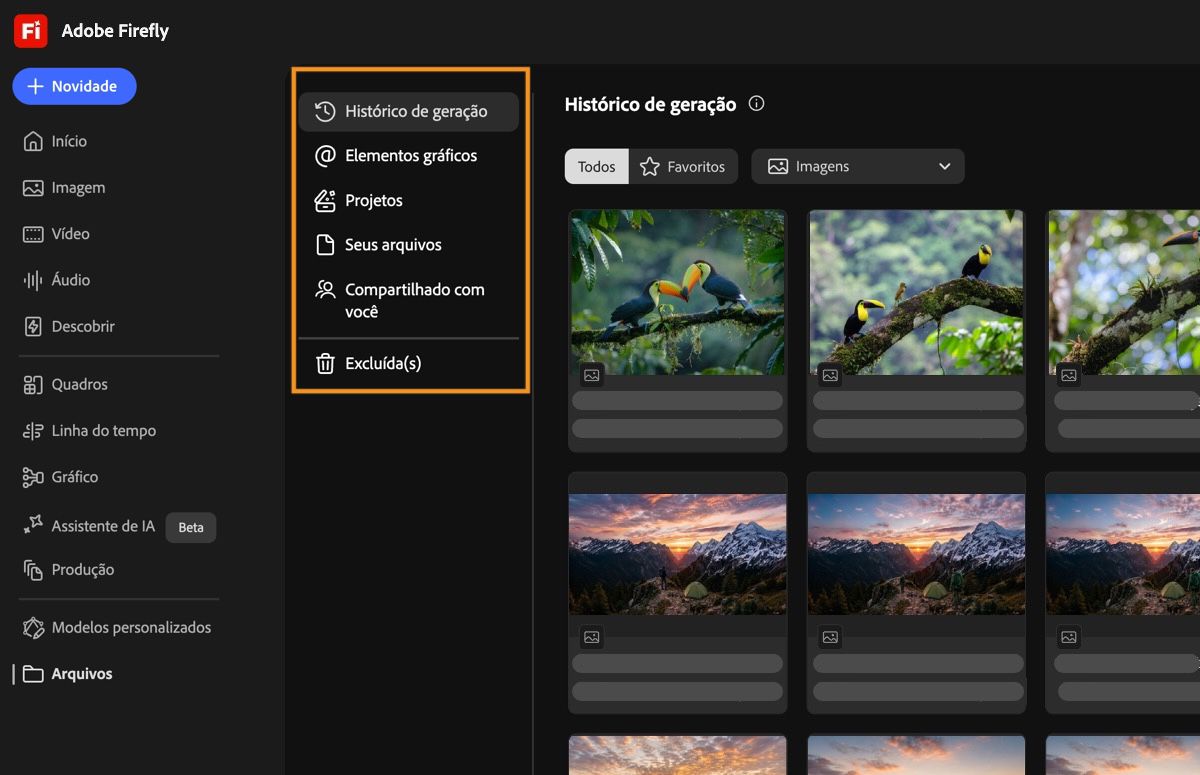
Task: Open the Áudio waveform icon
Action: (33, 280)
